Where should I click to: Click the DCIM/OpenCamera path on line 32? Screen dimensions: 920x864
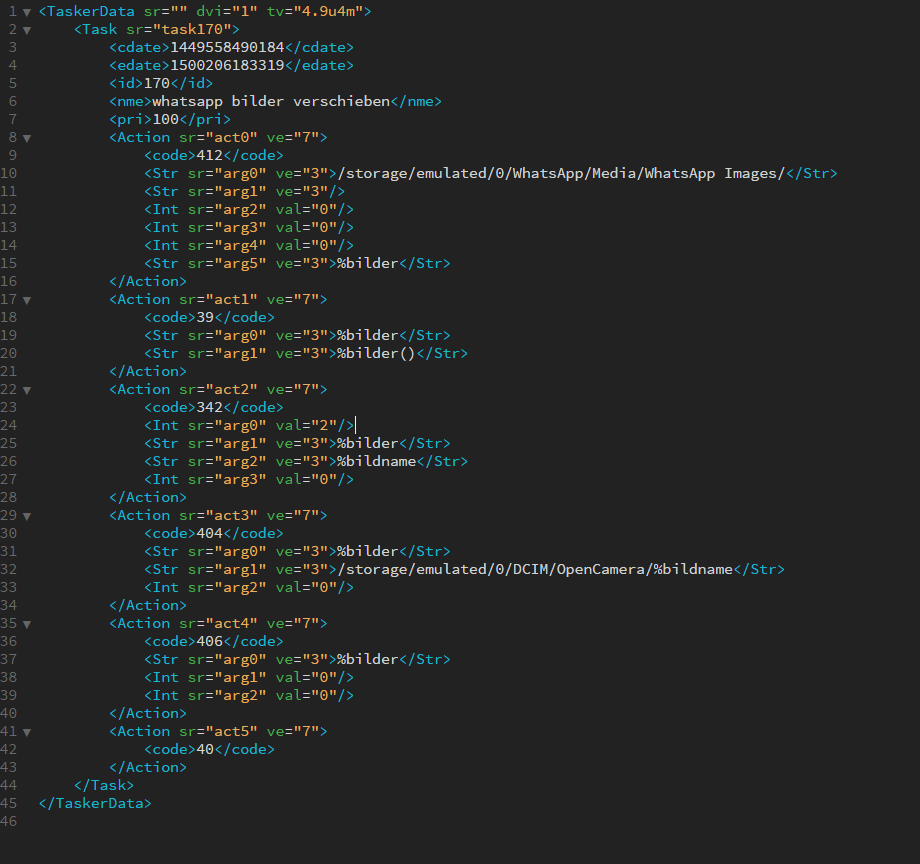[535, 569]
